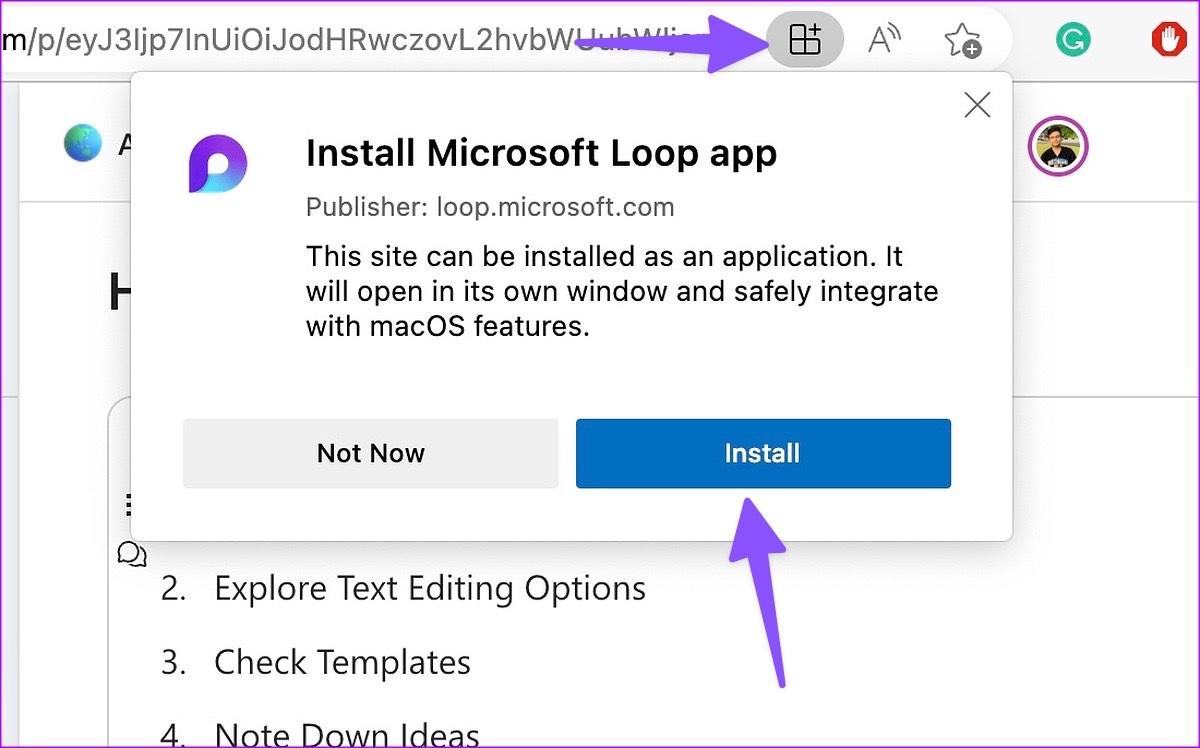Open the user profile avatar
Image resolution: width=1200 pixels, height=748 pixels.
coord(1057,147)
